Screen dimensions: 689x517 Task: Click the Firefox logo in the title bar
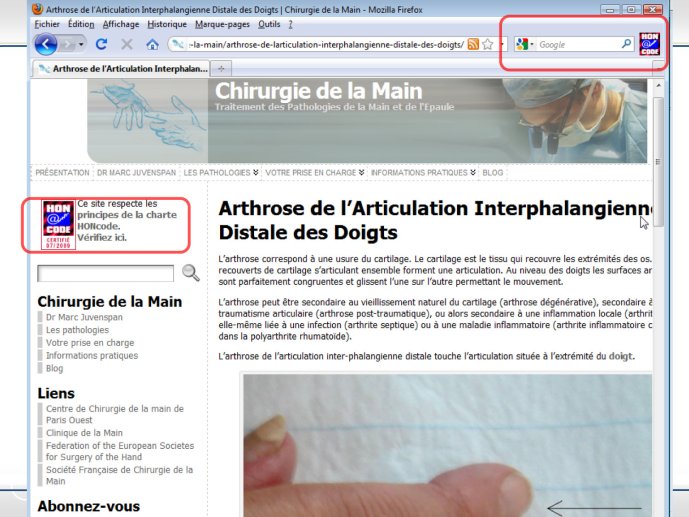(38, 9)
